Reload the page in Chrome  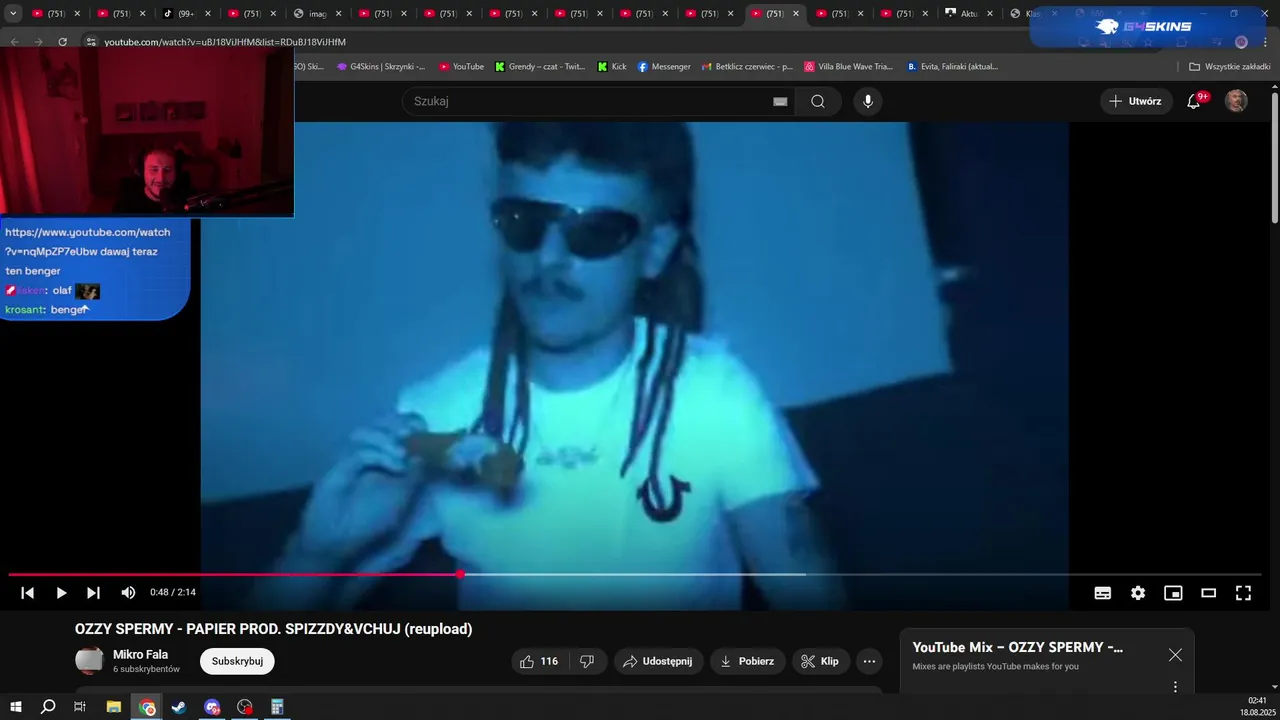[62, 42]
